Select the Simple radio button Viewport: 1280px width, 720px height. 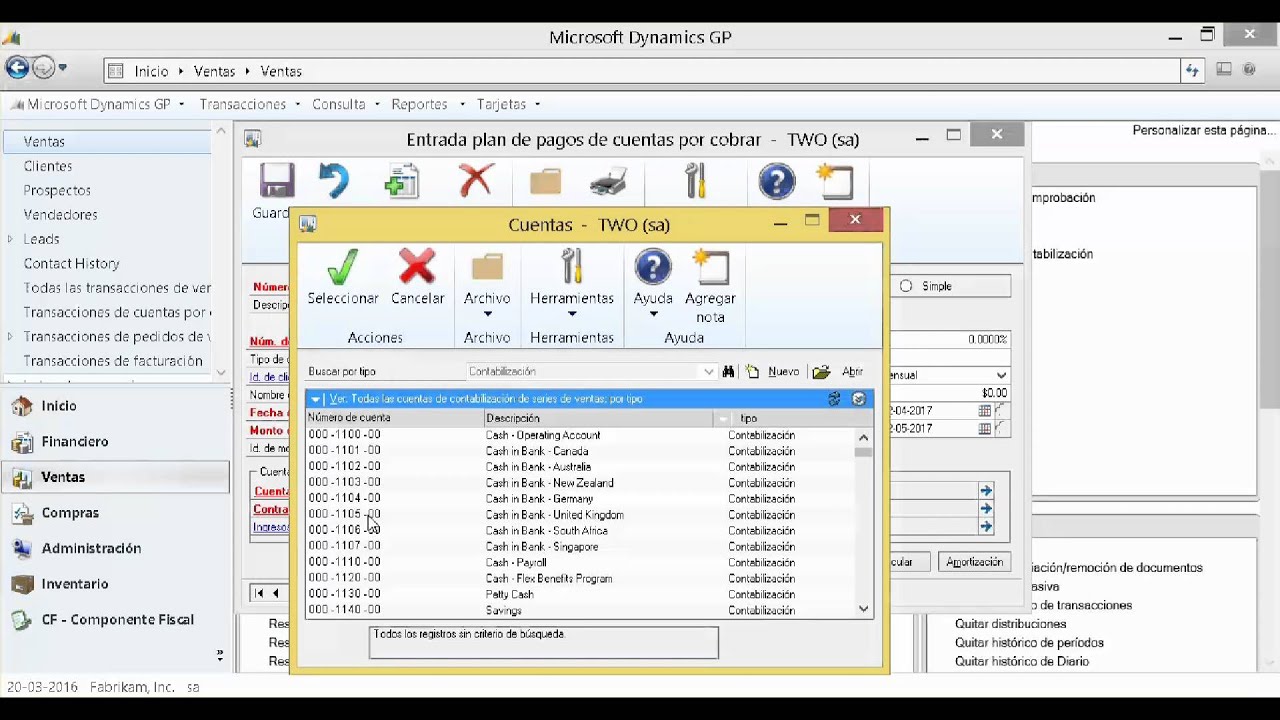coord(906,286)
